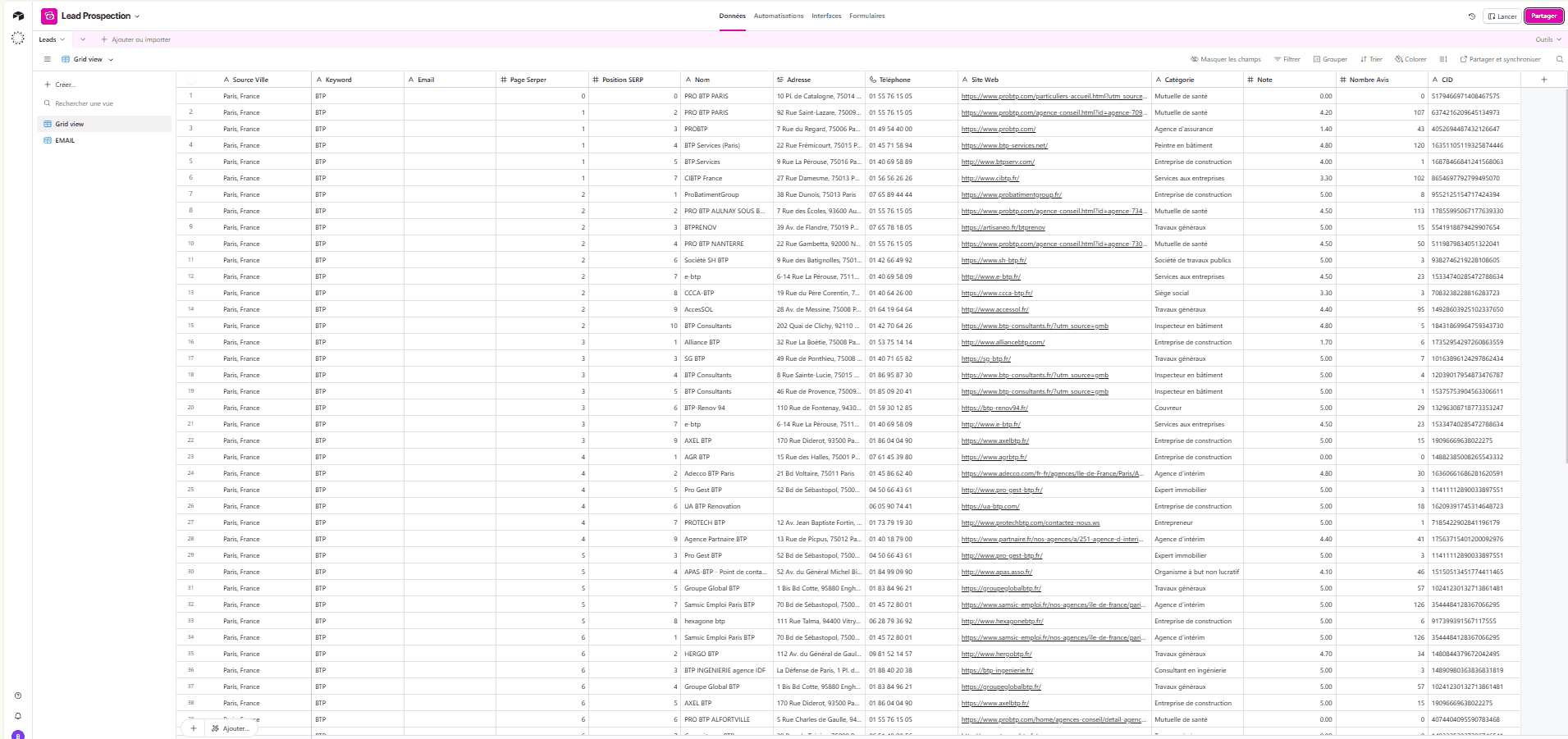Focus the Rechercher une vue field

(104, 103)
